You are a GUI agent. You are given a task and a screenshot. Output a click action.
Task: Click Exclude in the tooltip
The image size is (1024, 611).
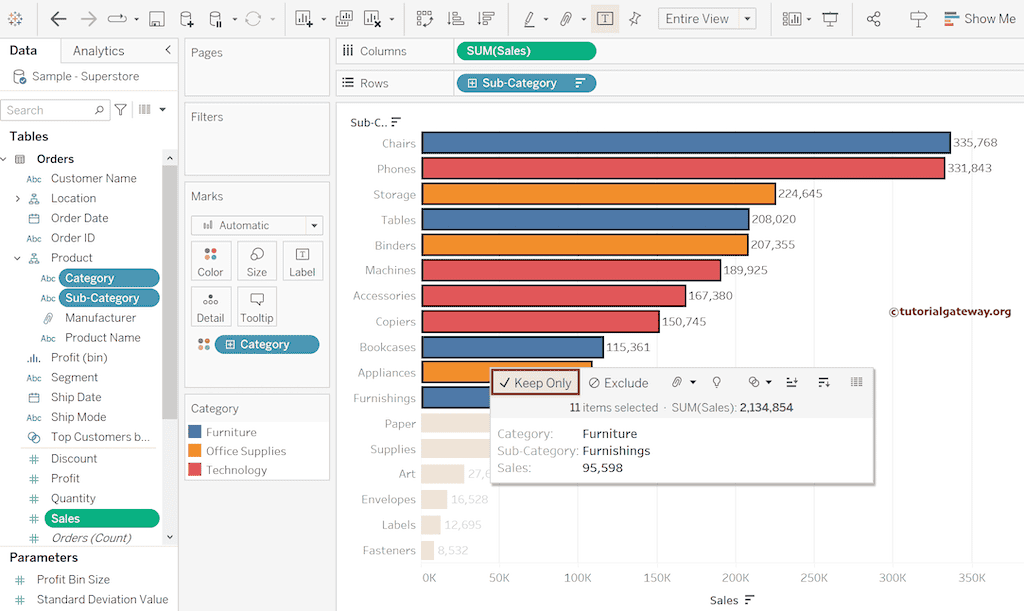pyautogui.click(x=618, y=382)
